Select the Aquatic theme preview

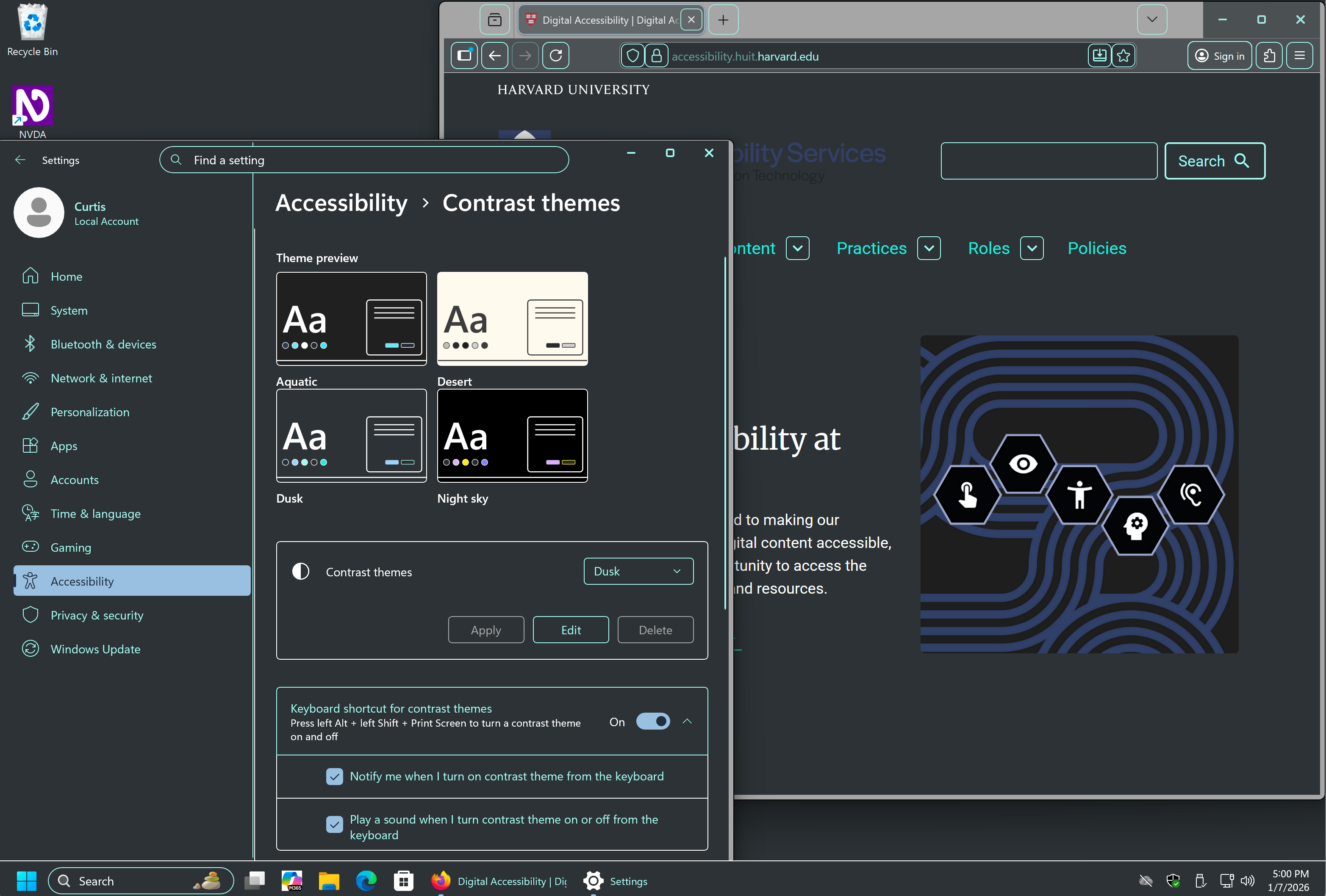point(352,319)
